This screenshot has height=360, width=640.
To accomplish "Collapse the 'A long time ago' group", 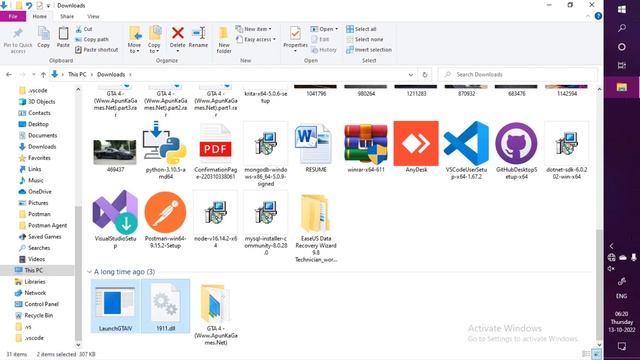I will [x=89, y=272].
